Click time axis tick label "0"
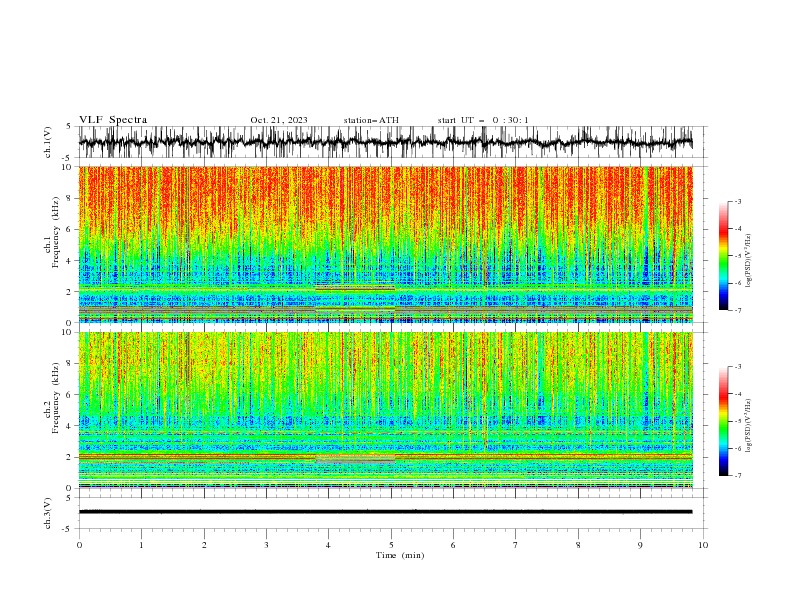Screen dimensions: 792x612 (x=79, y=545)
